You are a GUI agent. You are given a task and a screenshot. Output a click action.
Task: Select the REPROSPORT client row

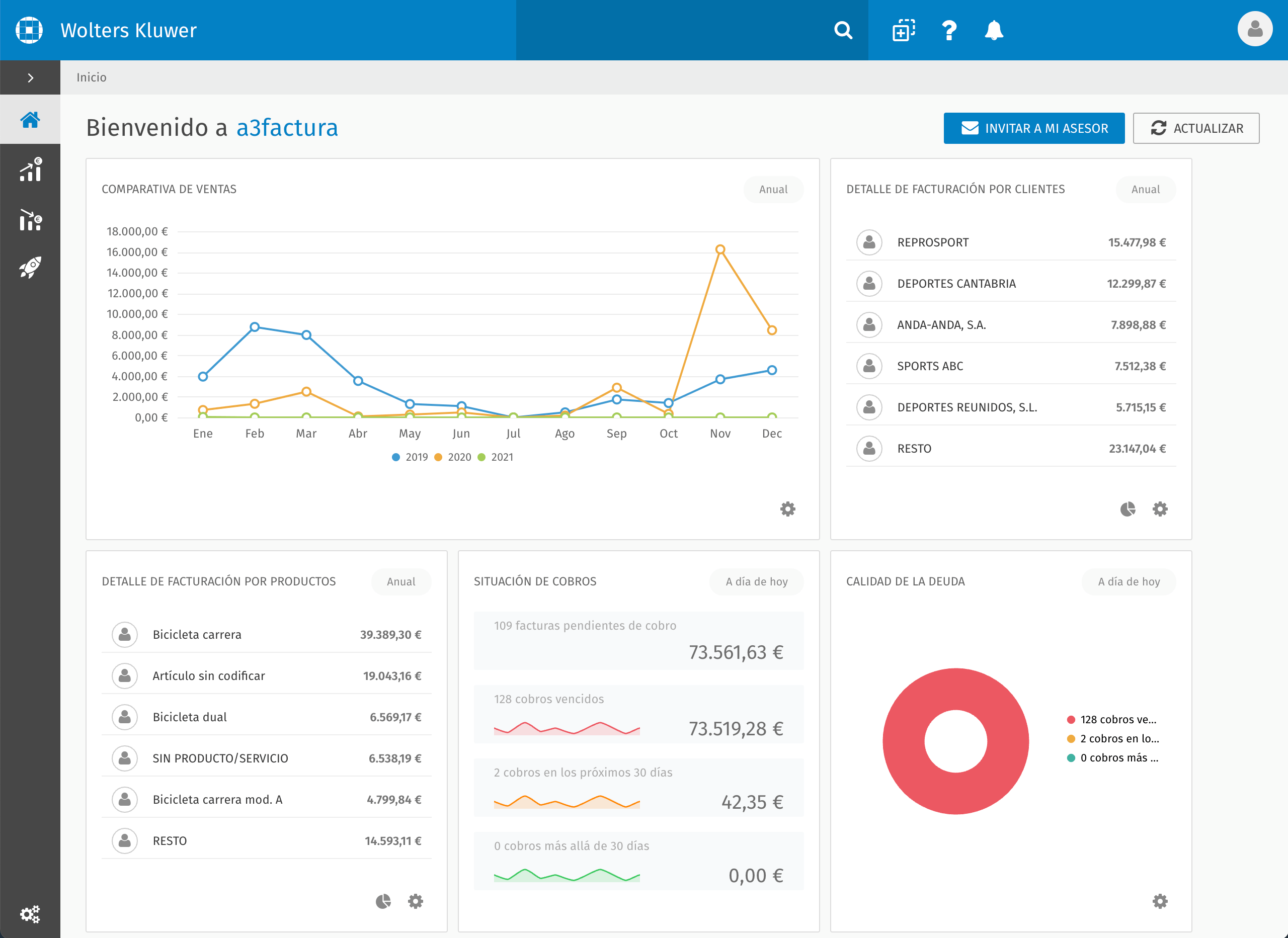[1011, 242]
